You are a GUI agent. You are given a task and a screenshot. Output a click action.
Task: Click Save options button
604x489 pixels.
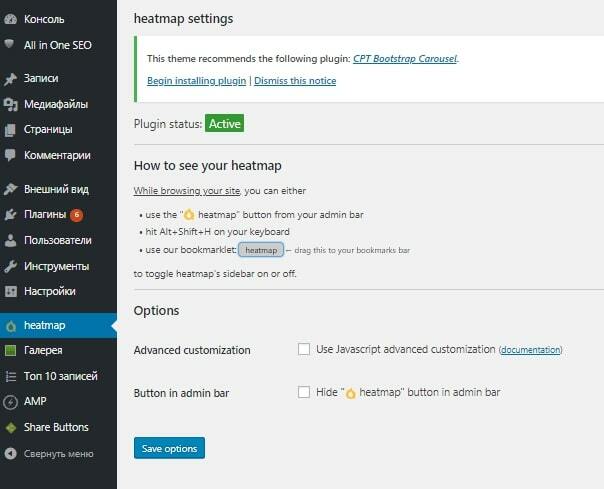pos(169,448)
